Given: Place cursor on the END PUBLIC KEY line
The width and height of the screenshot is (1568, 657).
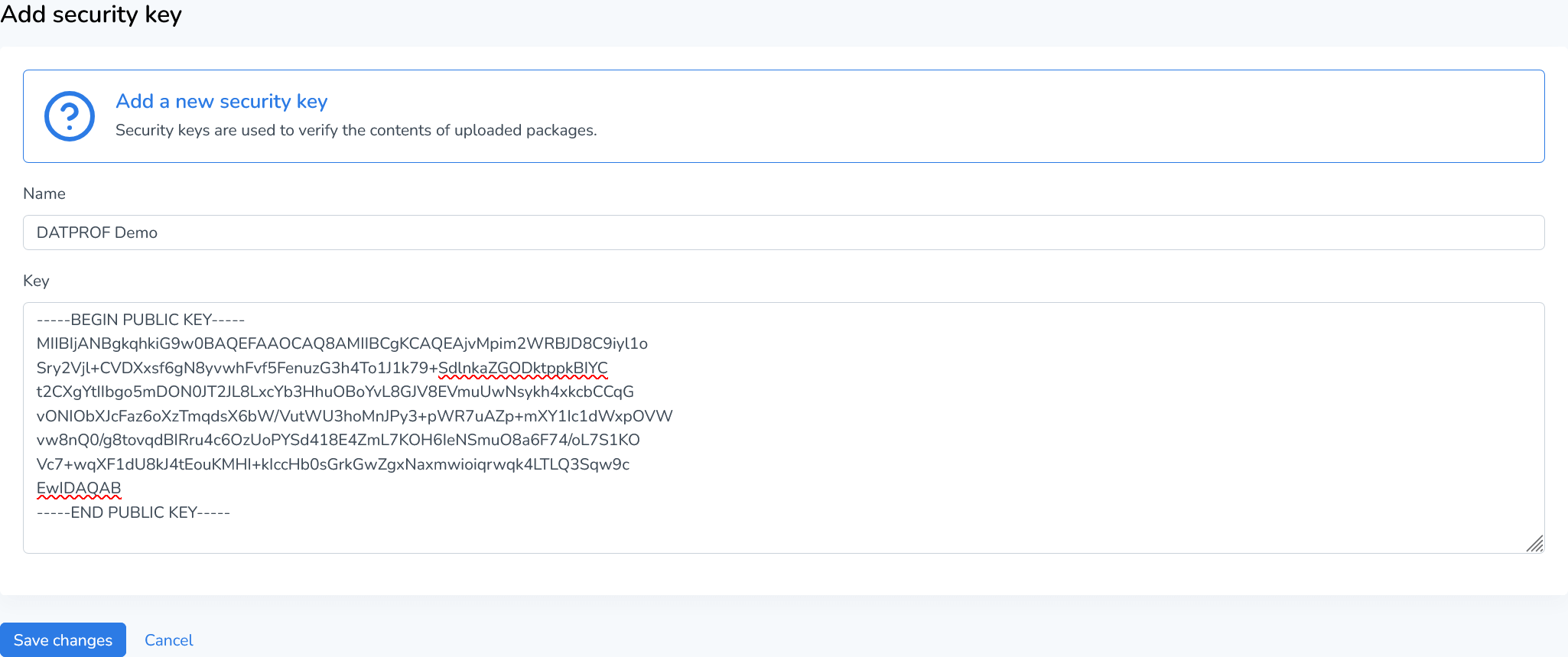Looking at the screenshot, I should [133, 512].
